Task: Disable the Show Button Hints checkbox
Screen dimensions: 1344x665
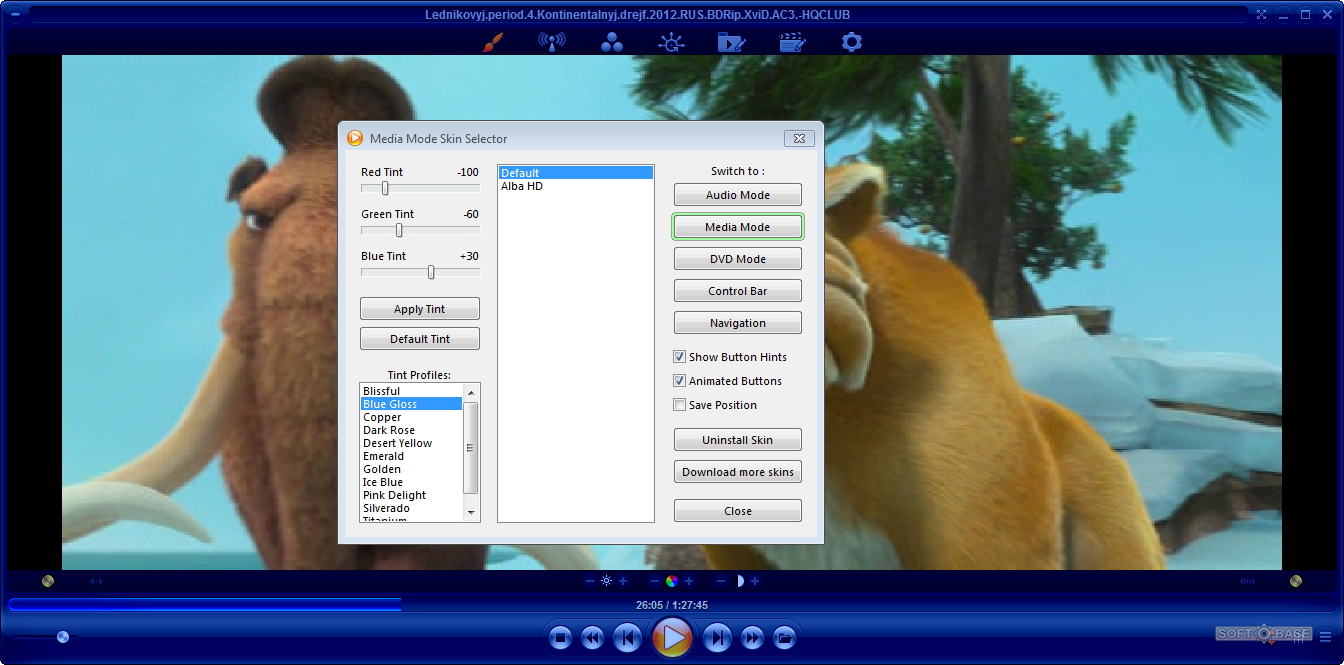Action: point(680,357)
